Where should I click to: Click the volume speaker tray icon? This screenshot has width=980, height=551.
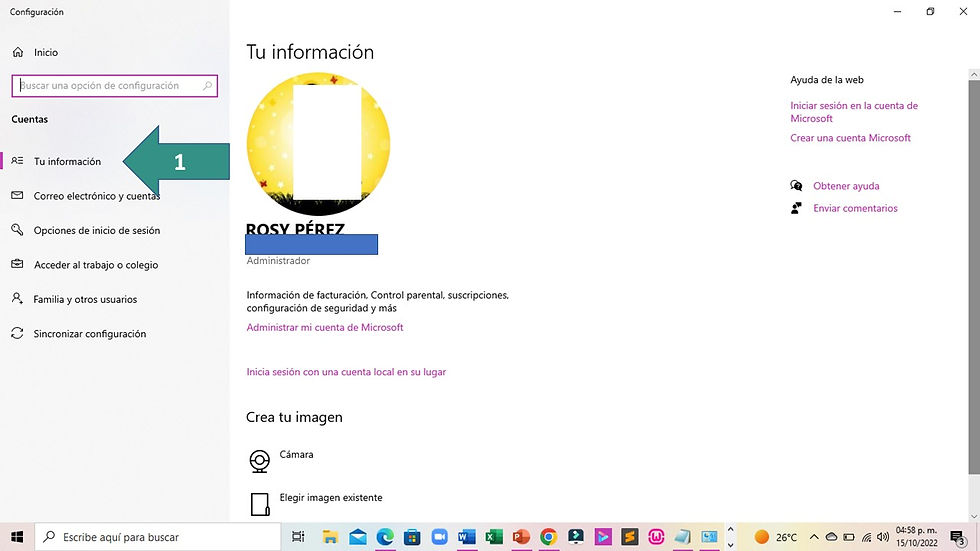(x=883, y=537)
